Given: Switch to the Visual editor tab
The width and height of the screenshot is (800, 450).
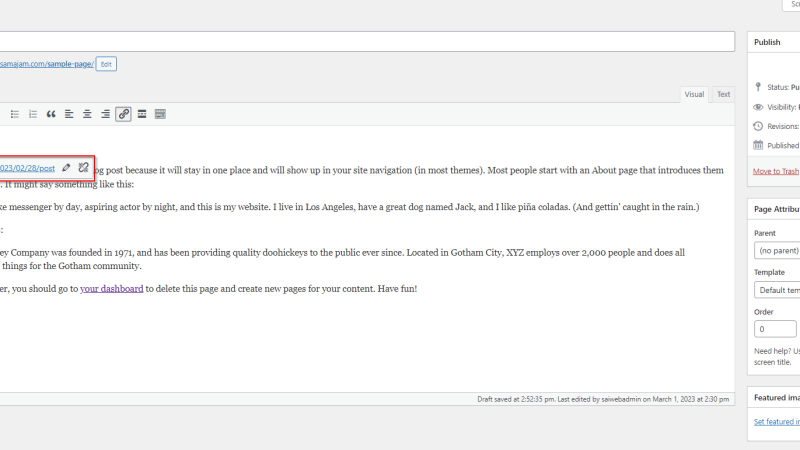Looking at the screenshot, I should 694,94.
